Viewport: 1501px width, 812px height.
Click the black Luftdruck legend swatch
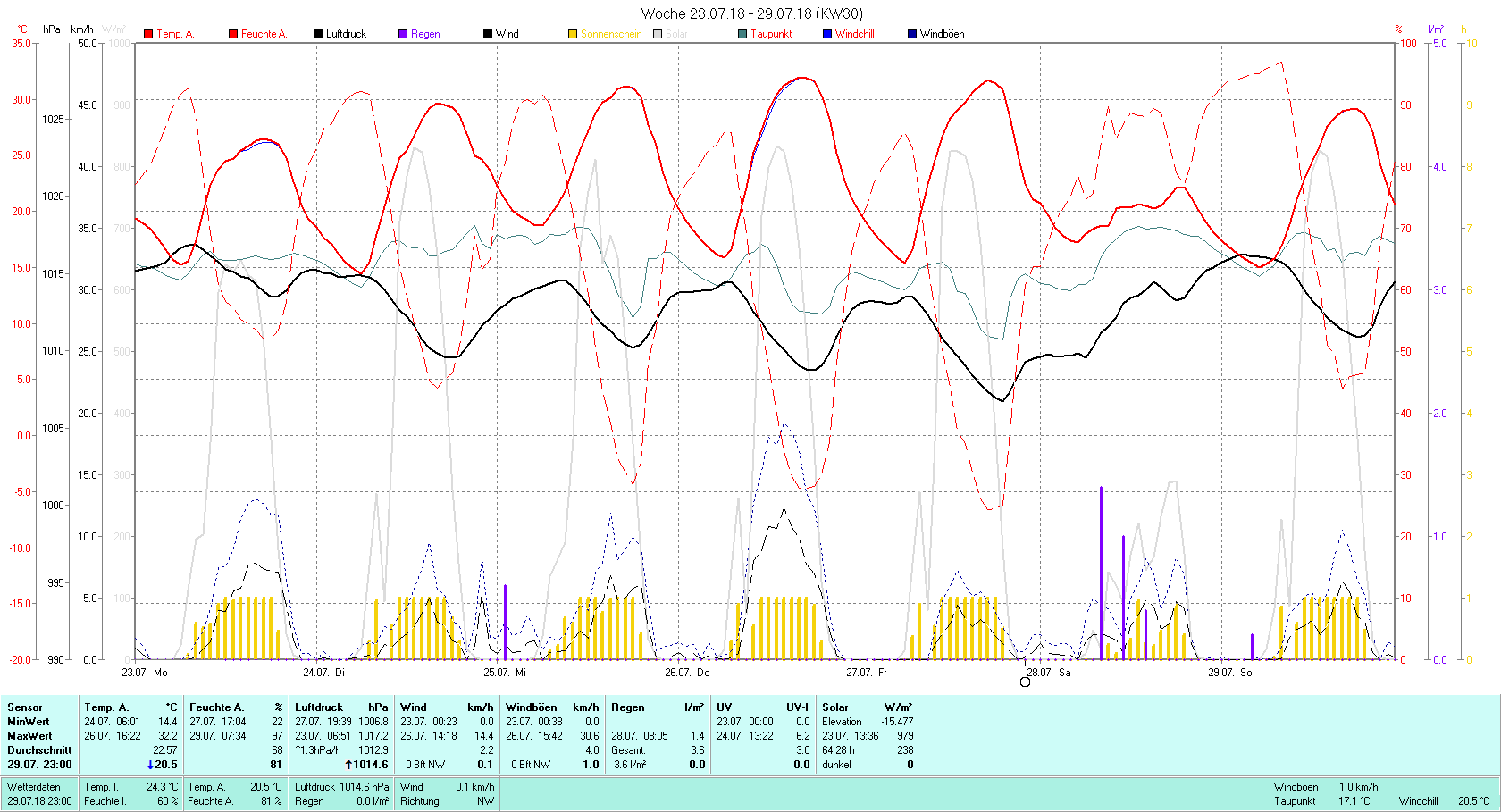tap(318, 34)
